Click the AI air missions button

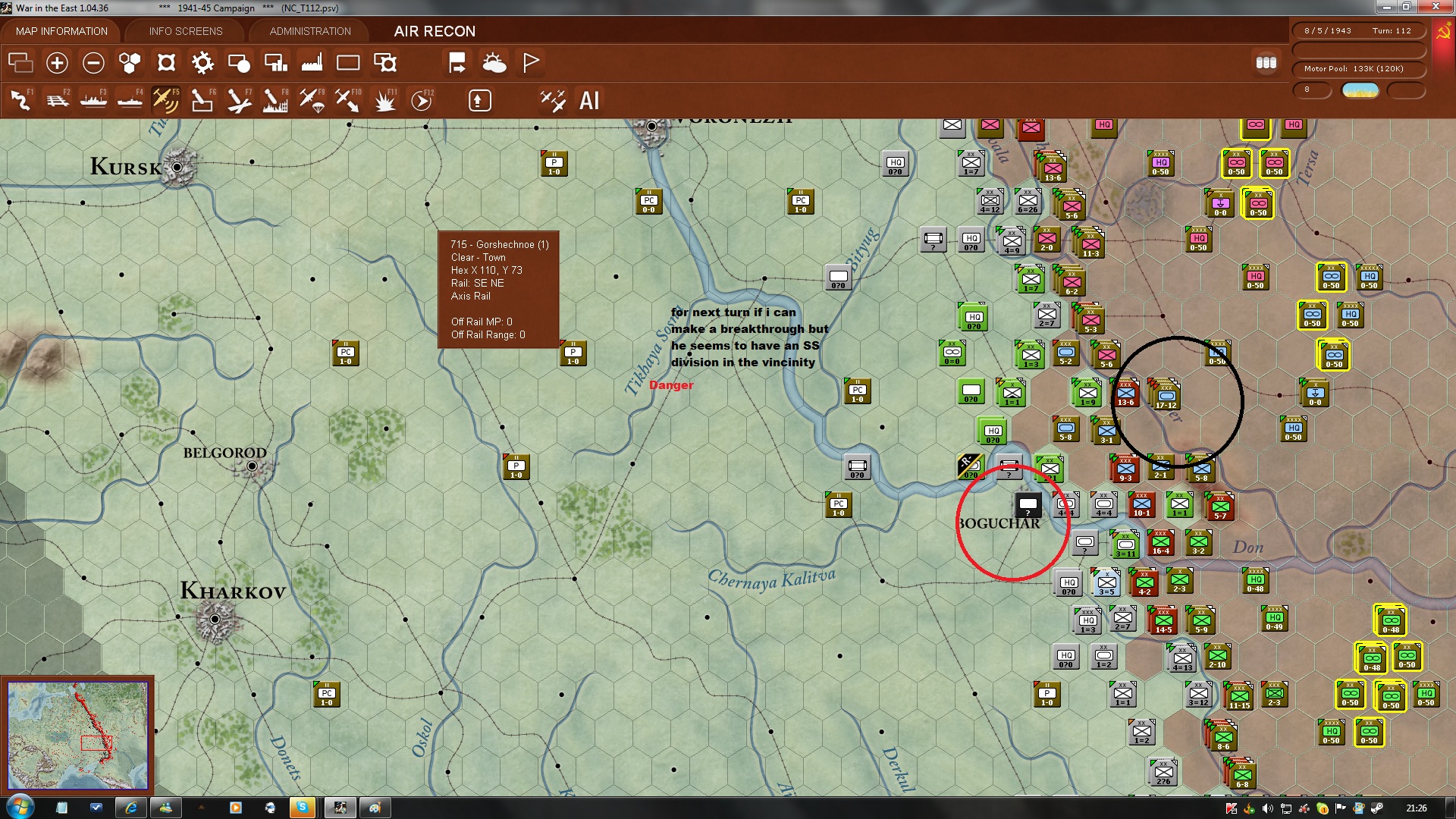click(589, 100)
